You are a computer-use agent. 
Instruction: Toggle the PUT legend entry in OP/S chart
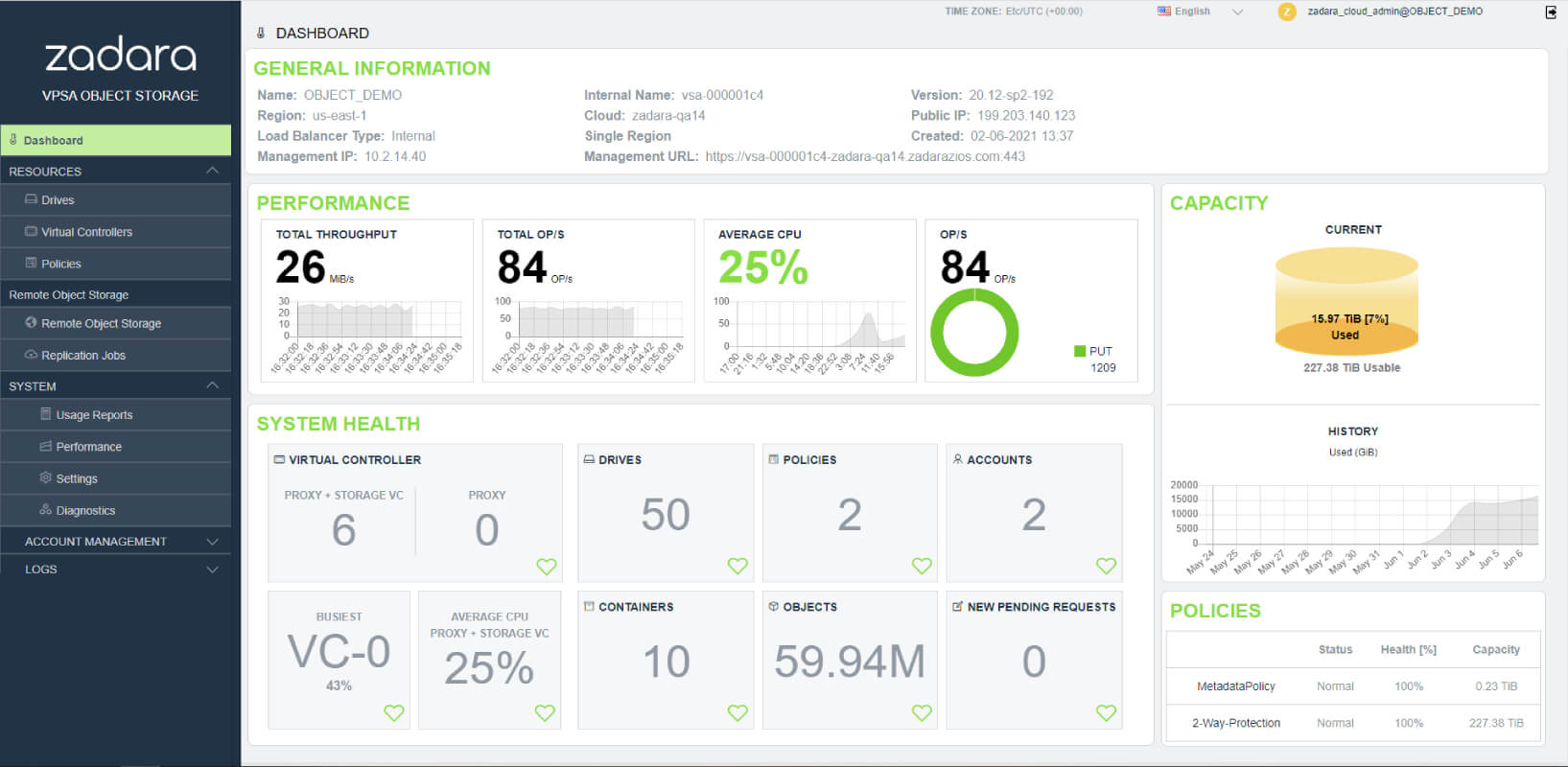(1093, 351)
